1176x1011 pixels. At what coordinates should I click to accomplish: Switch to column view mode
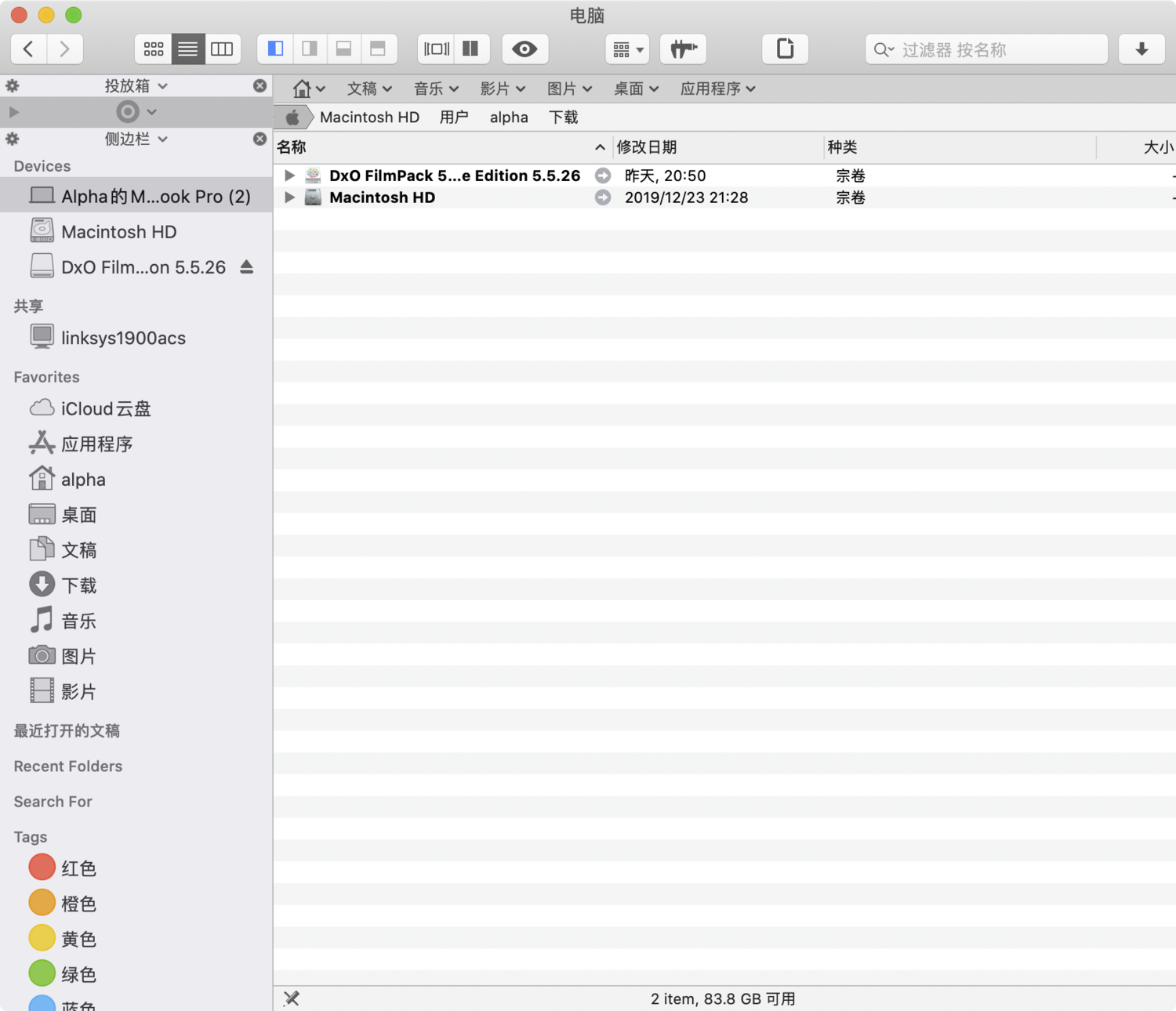[x=223, y=49]
